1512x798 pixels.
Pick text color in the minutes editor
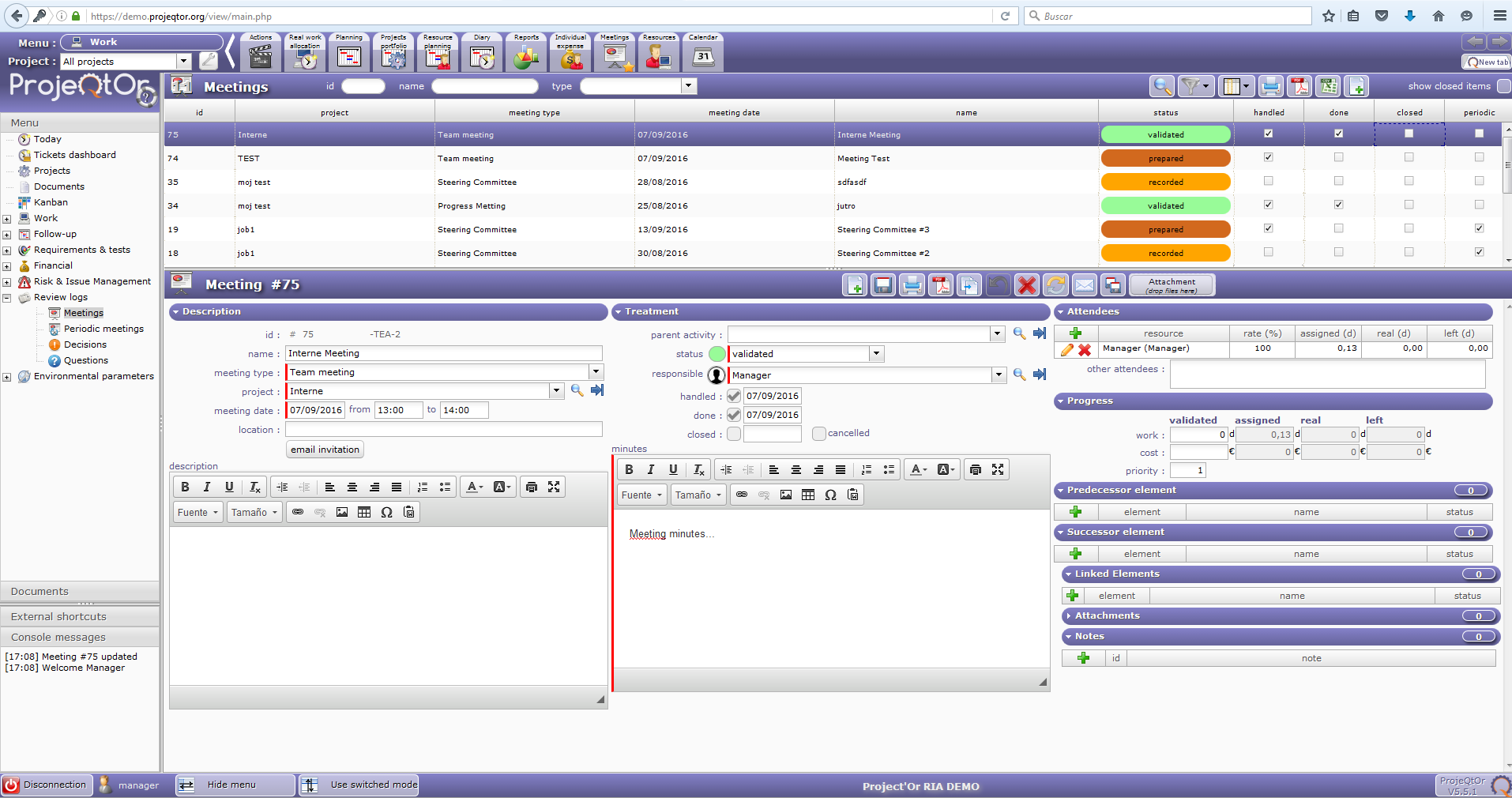click(918, 469)
